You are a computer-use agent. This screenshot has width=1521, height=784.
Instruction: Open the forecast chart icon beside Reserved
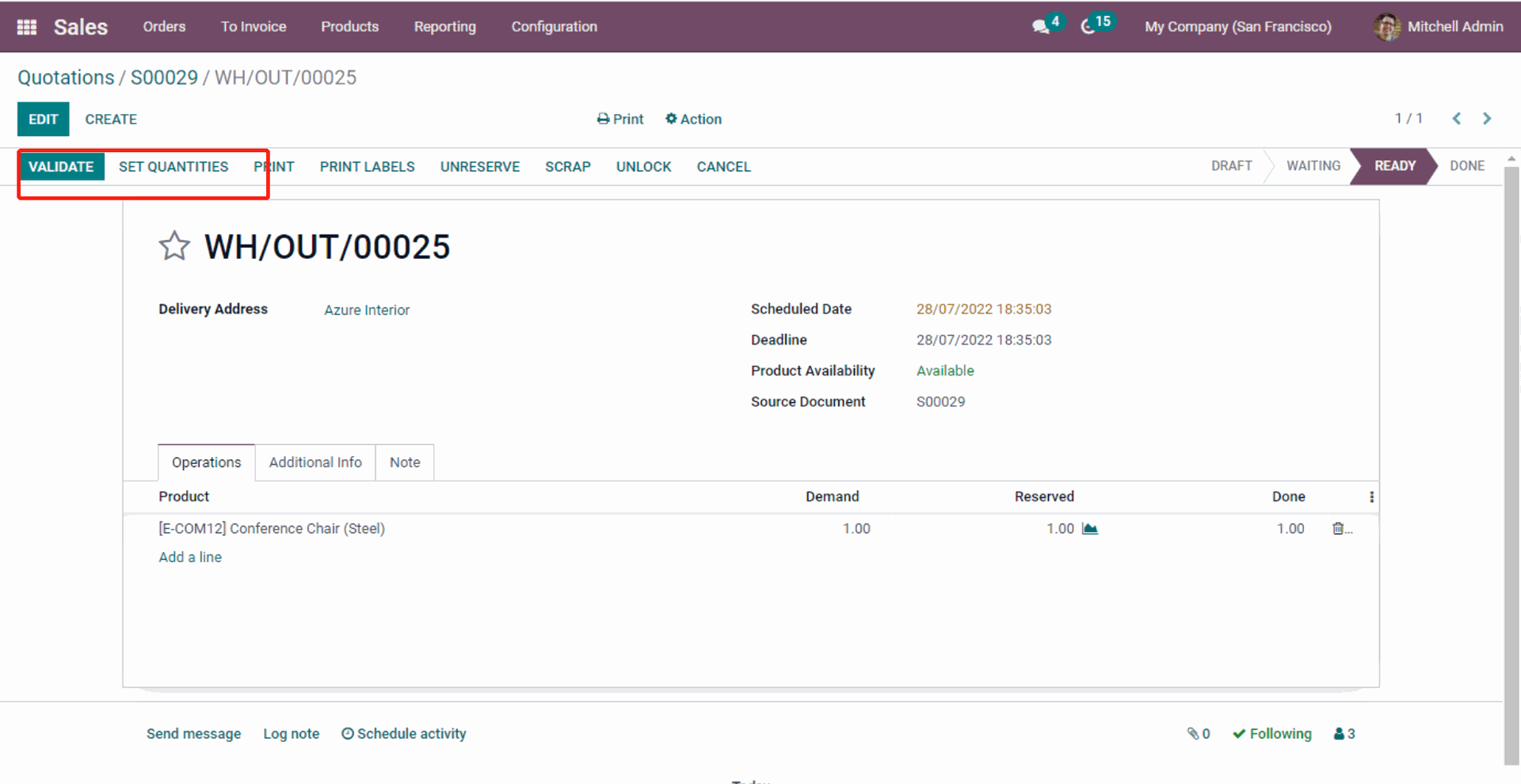pyautogui.click(x=1090, y=529)
